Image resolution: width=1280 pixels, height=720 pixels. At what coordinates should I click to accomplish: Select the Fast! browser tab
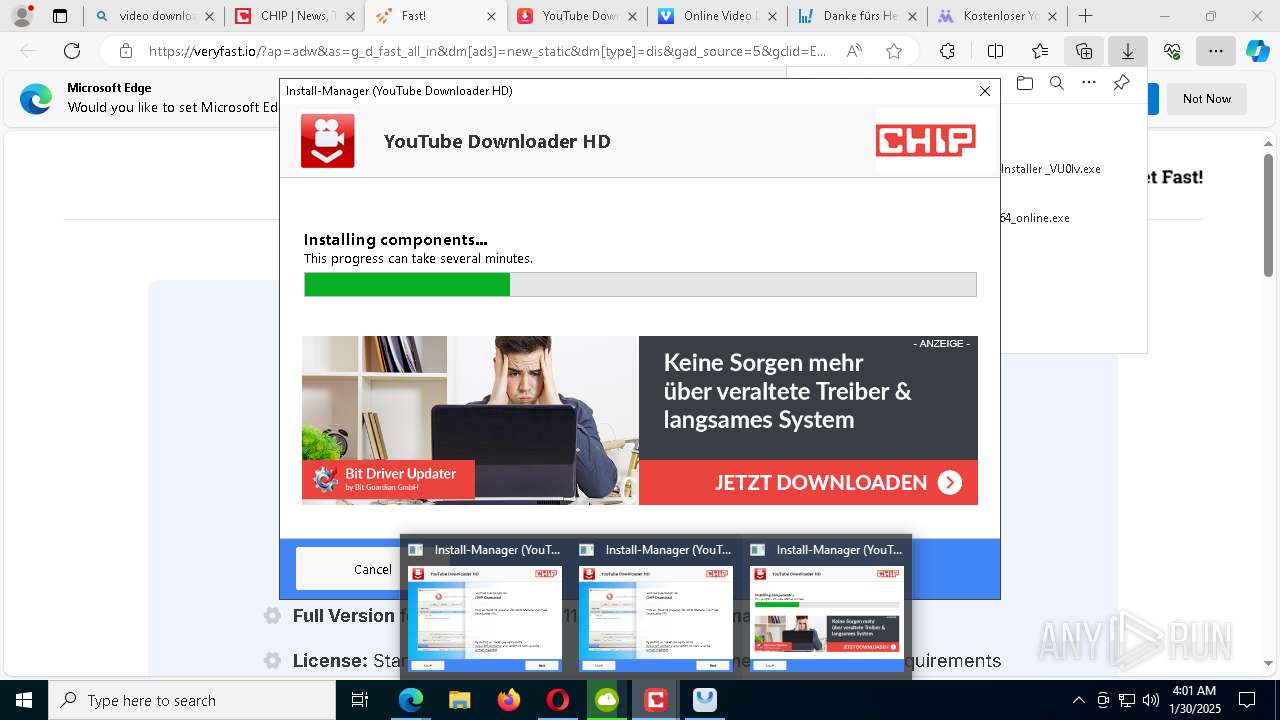[435, 16]
